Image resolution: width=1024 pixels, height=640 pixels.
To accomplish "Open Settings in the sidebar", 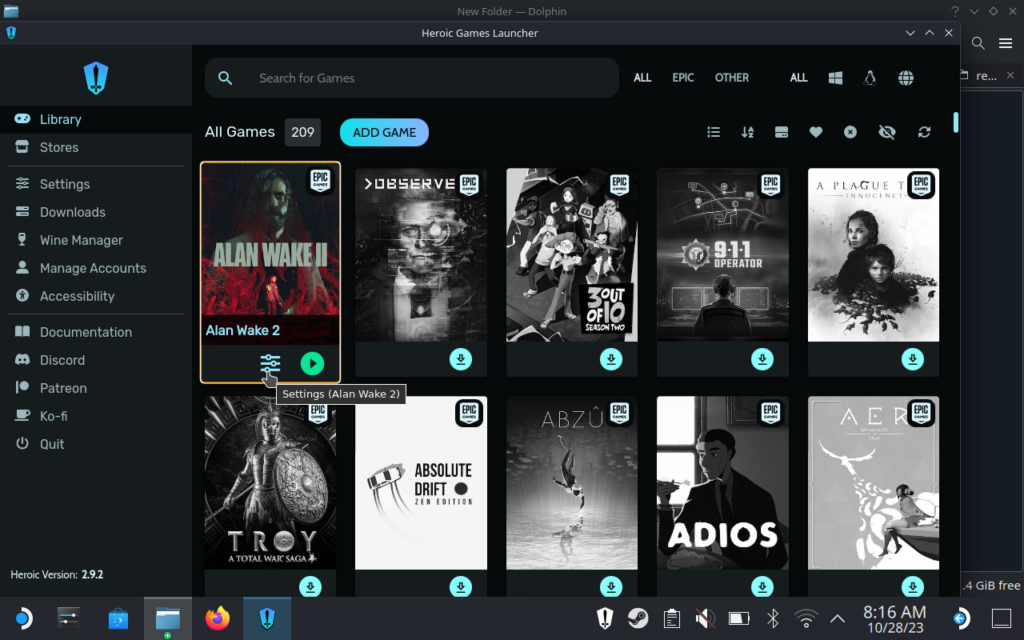I will click(x=96, y=184).
